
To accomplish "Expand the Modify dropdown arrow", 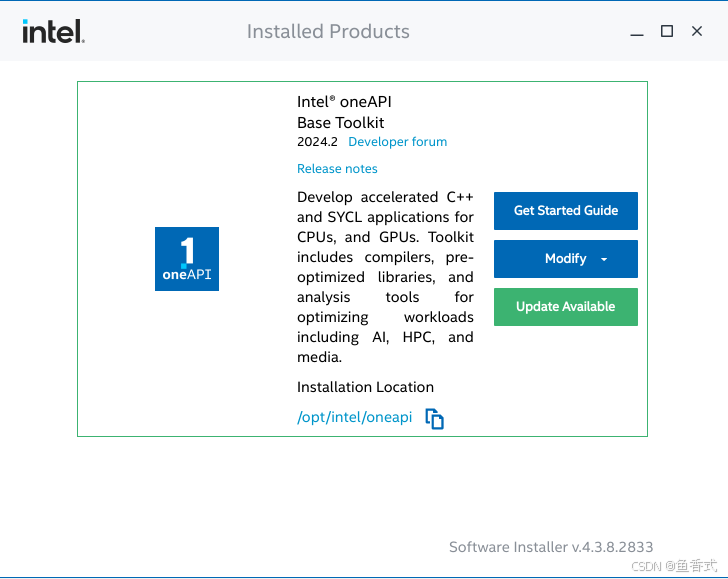I will click(604, 259).
